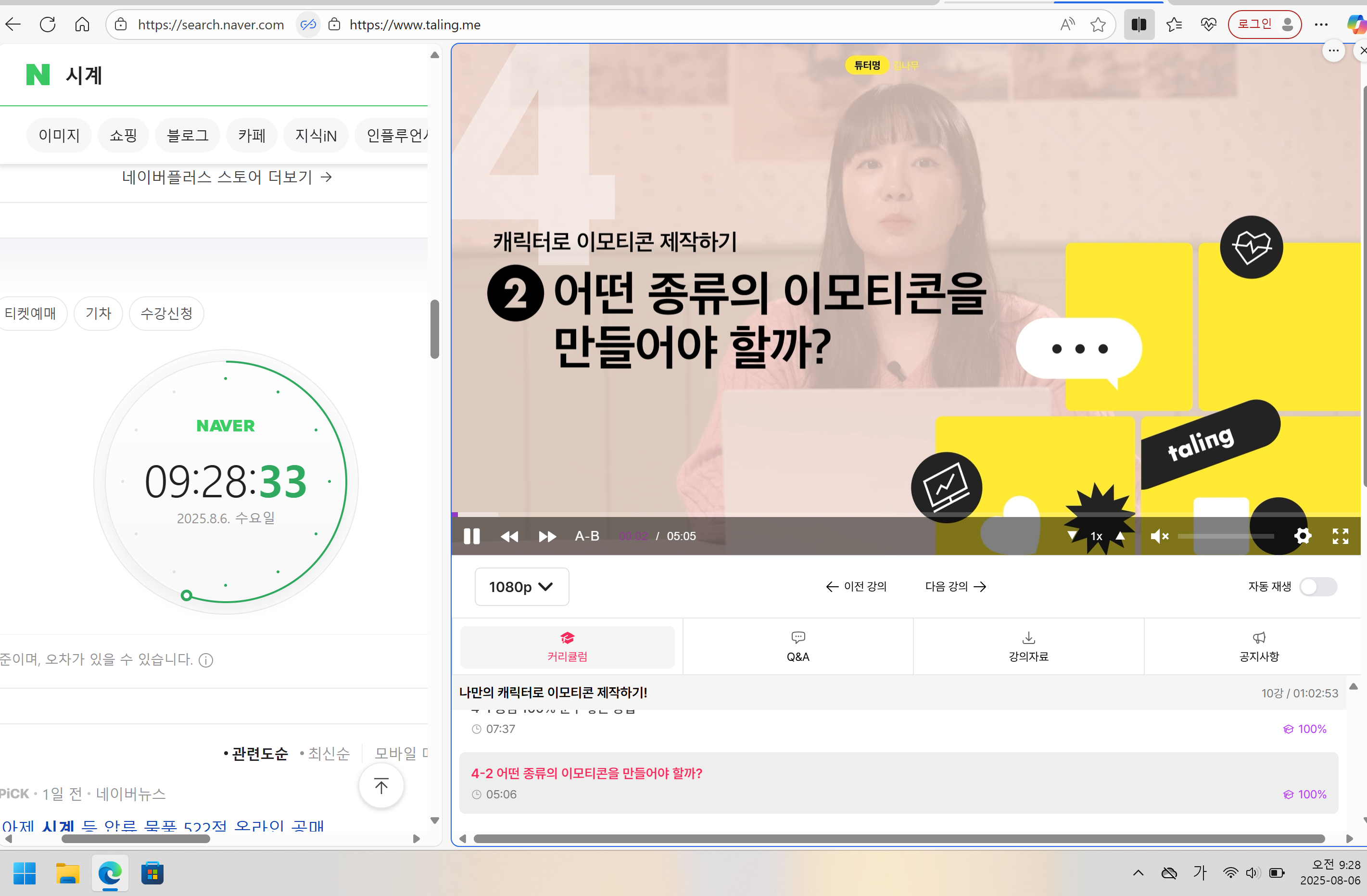
Task: Click the fast-forward button in player
Action: tap(547, 536)
